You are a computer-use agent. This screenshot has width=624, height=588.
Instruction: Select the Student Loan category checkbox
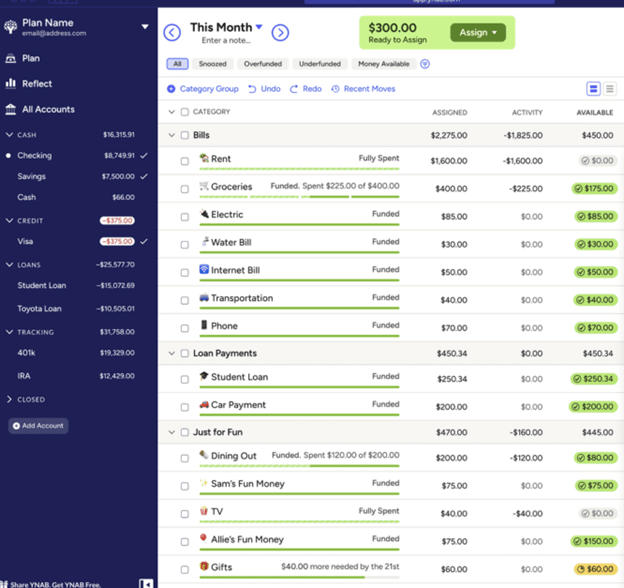(x=185, y=379)
